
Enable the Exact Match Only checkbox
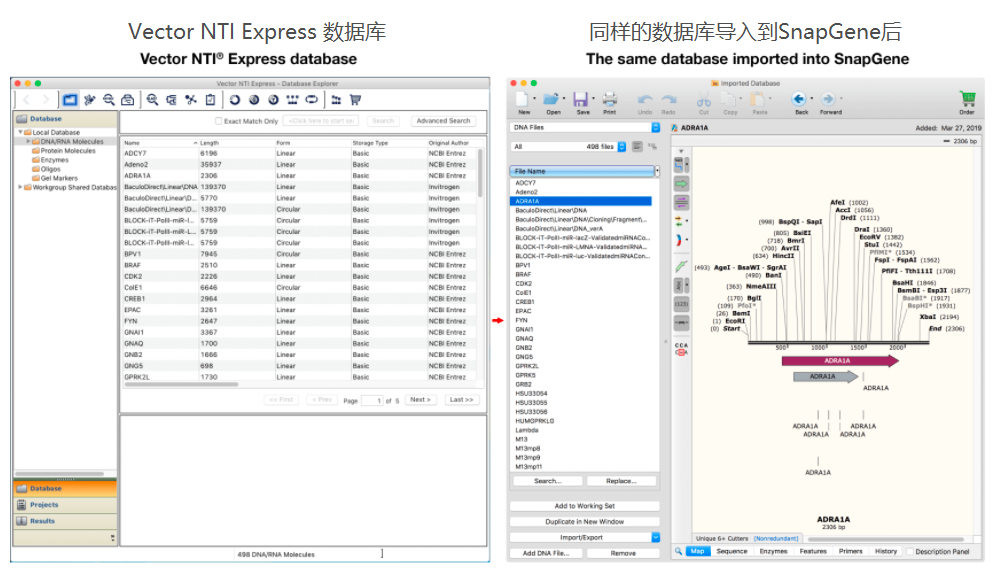[x=219, y=121]
